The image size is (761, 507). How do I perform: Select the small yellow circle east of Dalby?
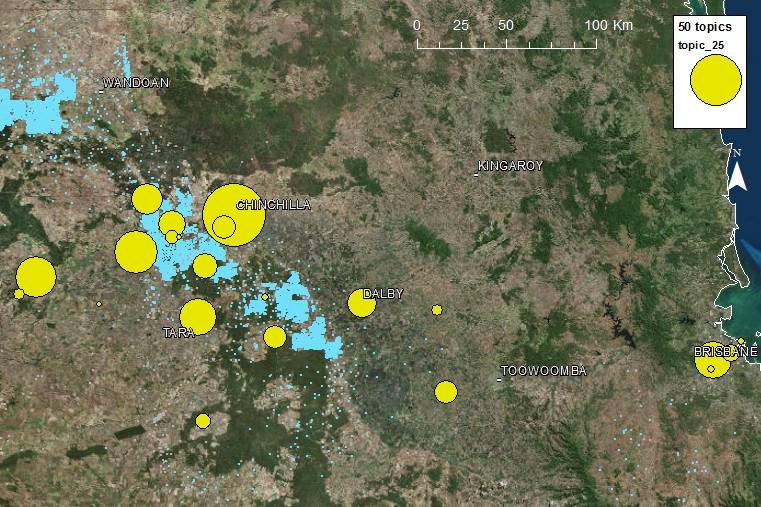(437, 310)
